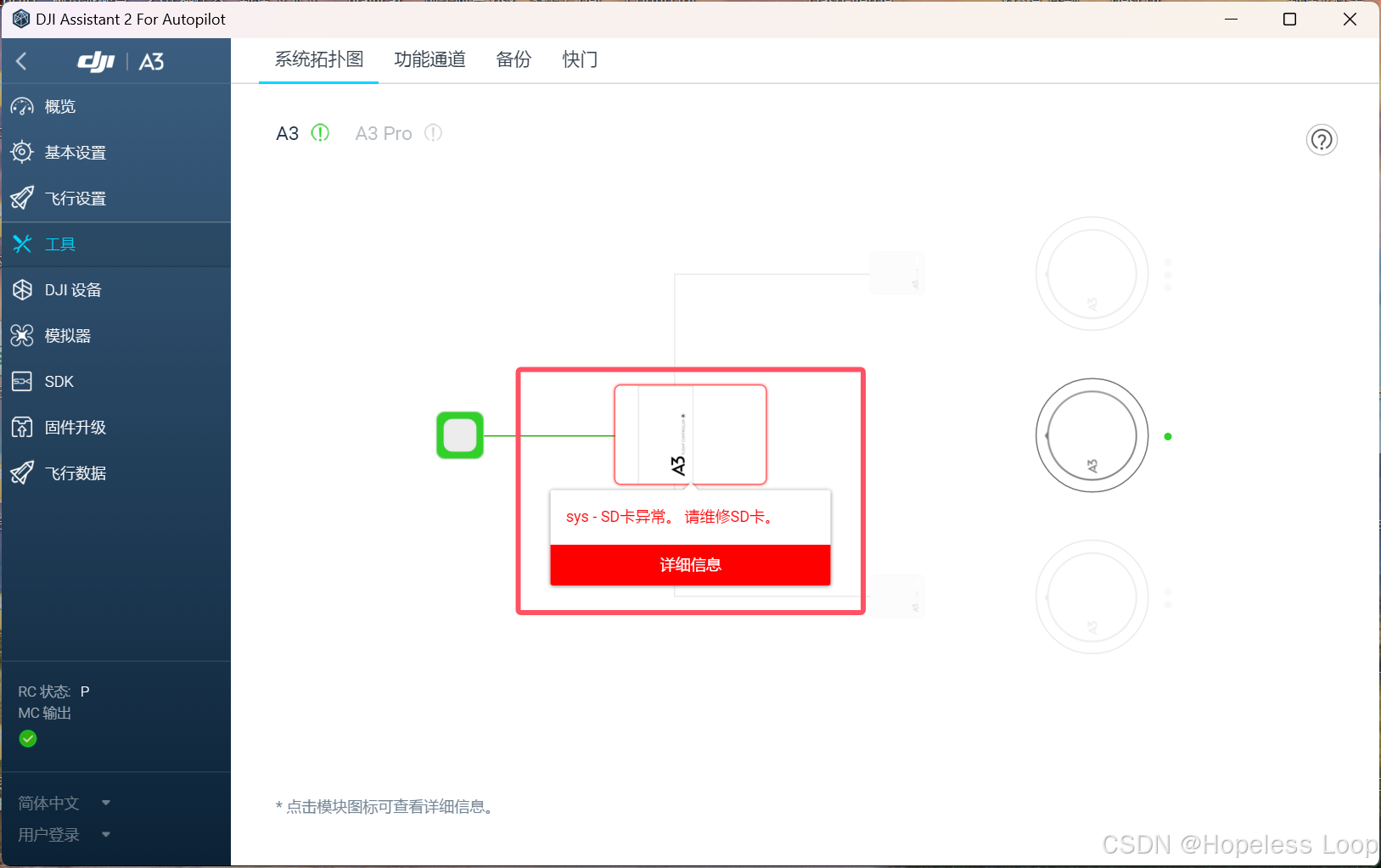This screenshot has height=868, width=1381.
Task: Open 飞行数据 flight data icon
Action: click(22, 473)
